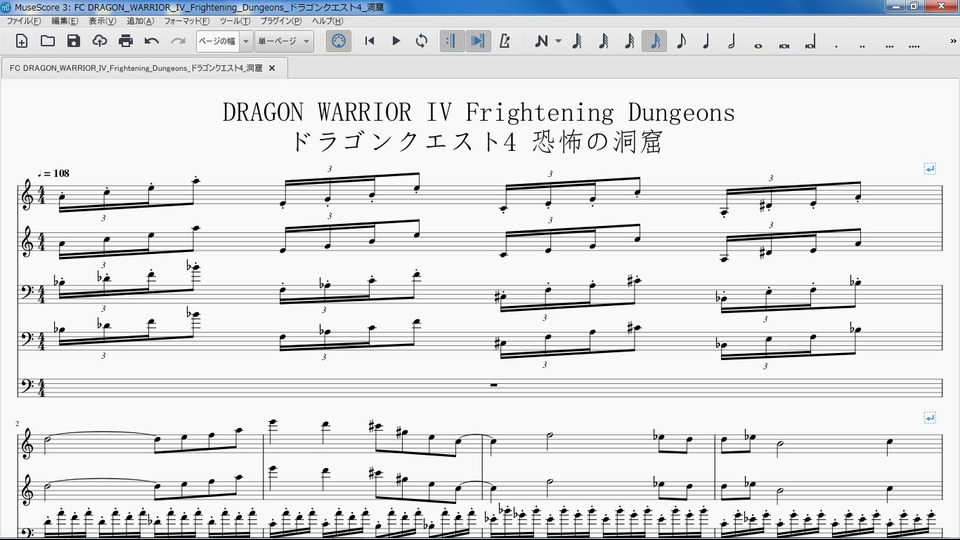Select the 32nd note duration
The height and width of the screenshot is (540, 960).
pyautogui.click(x=603, y=41)
